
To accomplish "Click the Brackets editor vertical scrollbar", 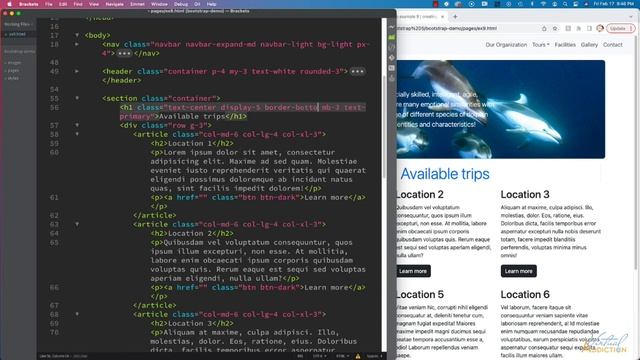I will (384, 127).
